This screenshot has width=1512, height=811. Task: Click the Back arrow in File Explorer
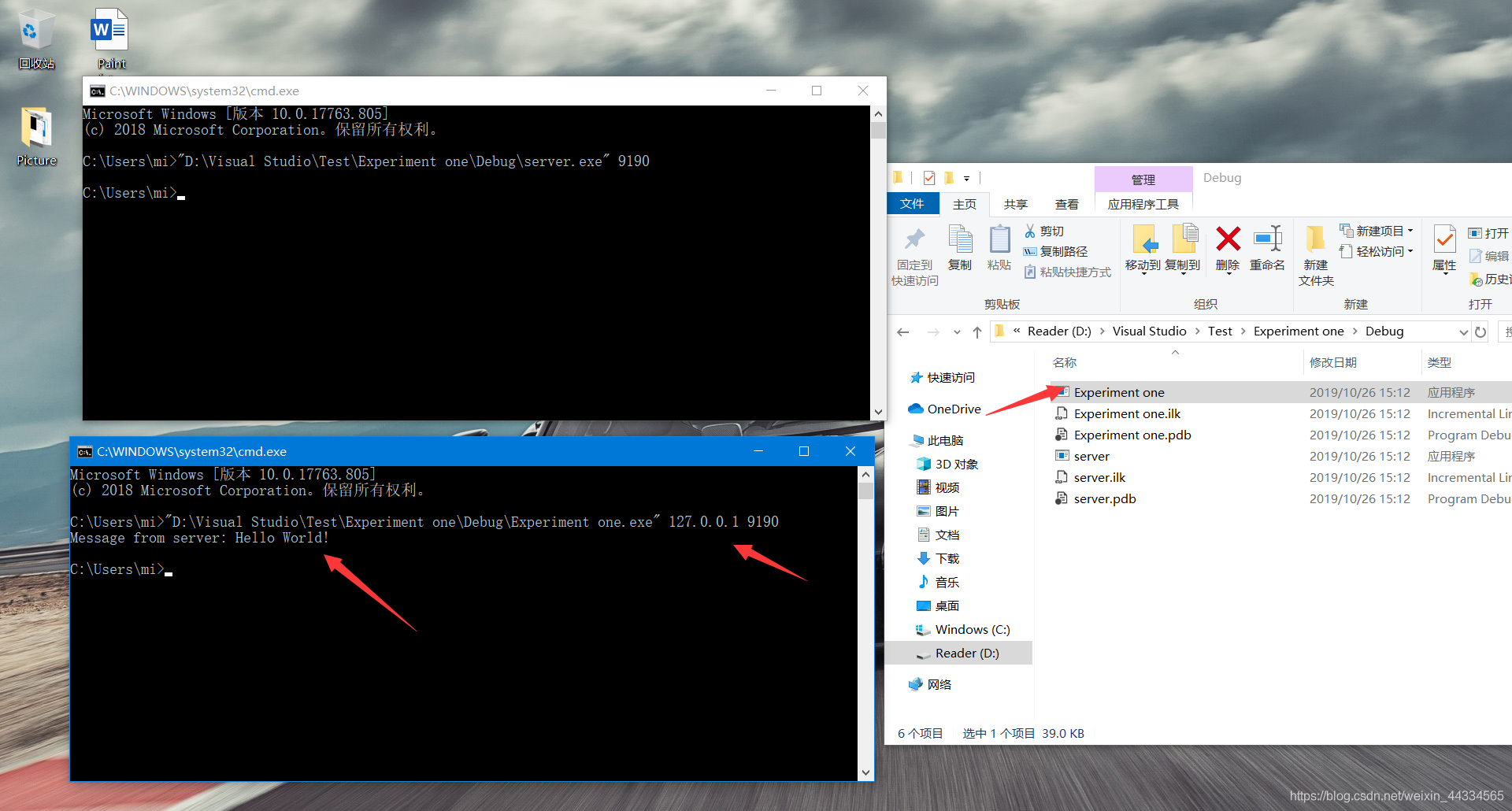click(x=903, y=332)
